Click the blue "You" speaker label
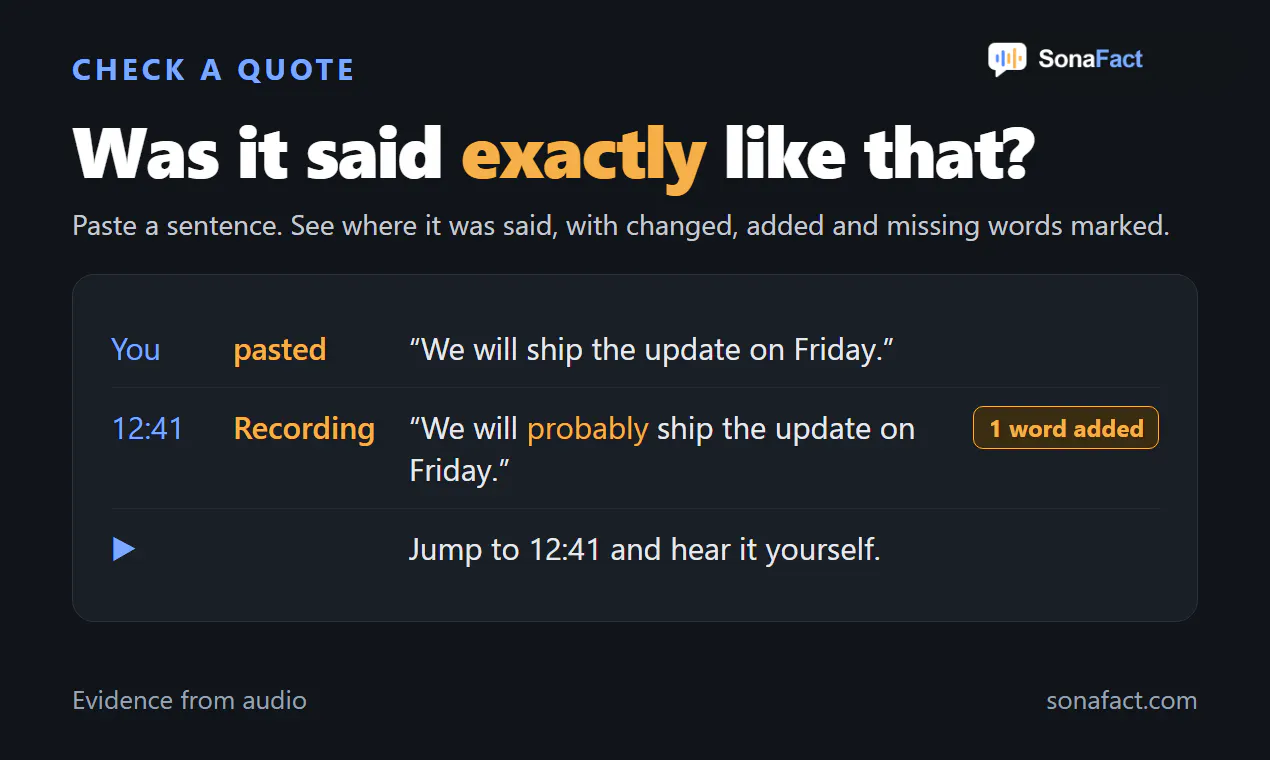 [136, 349]
